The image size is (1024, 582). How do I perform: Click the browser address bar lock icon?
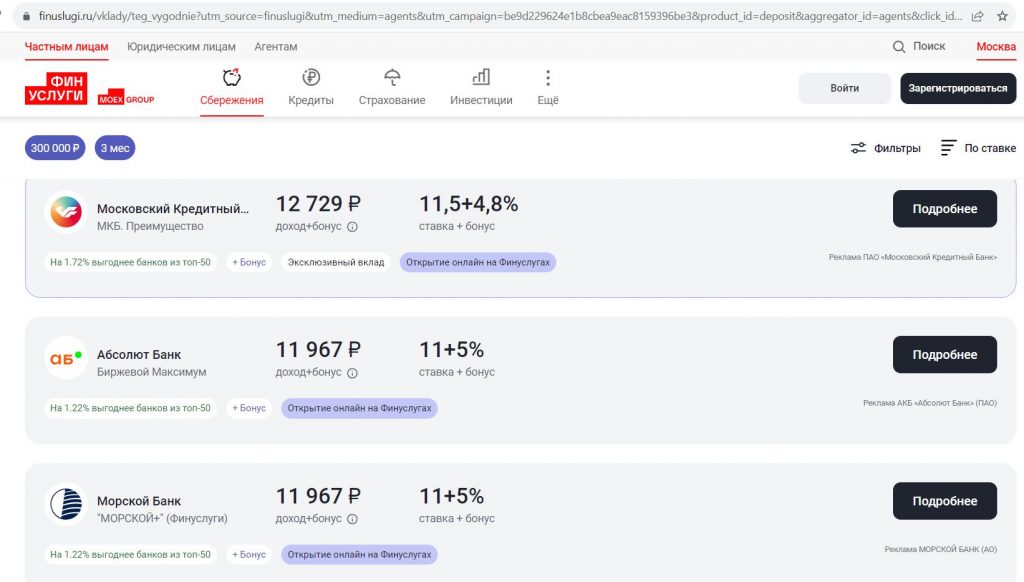pos(26,16)
